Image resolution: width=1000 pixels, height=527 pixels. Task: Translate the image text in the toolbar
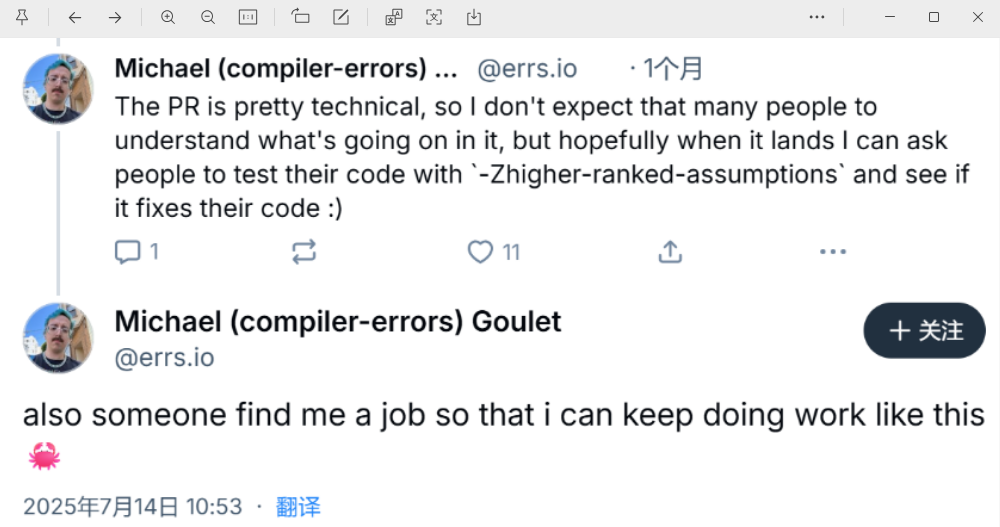(393, 17)
